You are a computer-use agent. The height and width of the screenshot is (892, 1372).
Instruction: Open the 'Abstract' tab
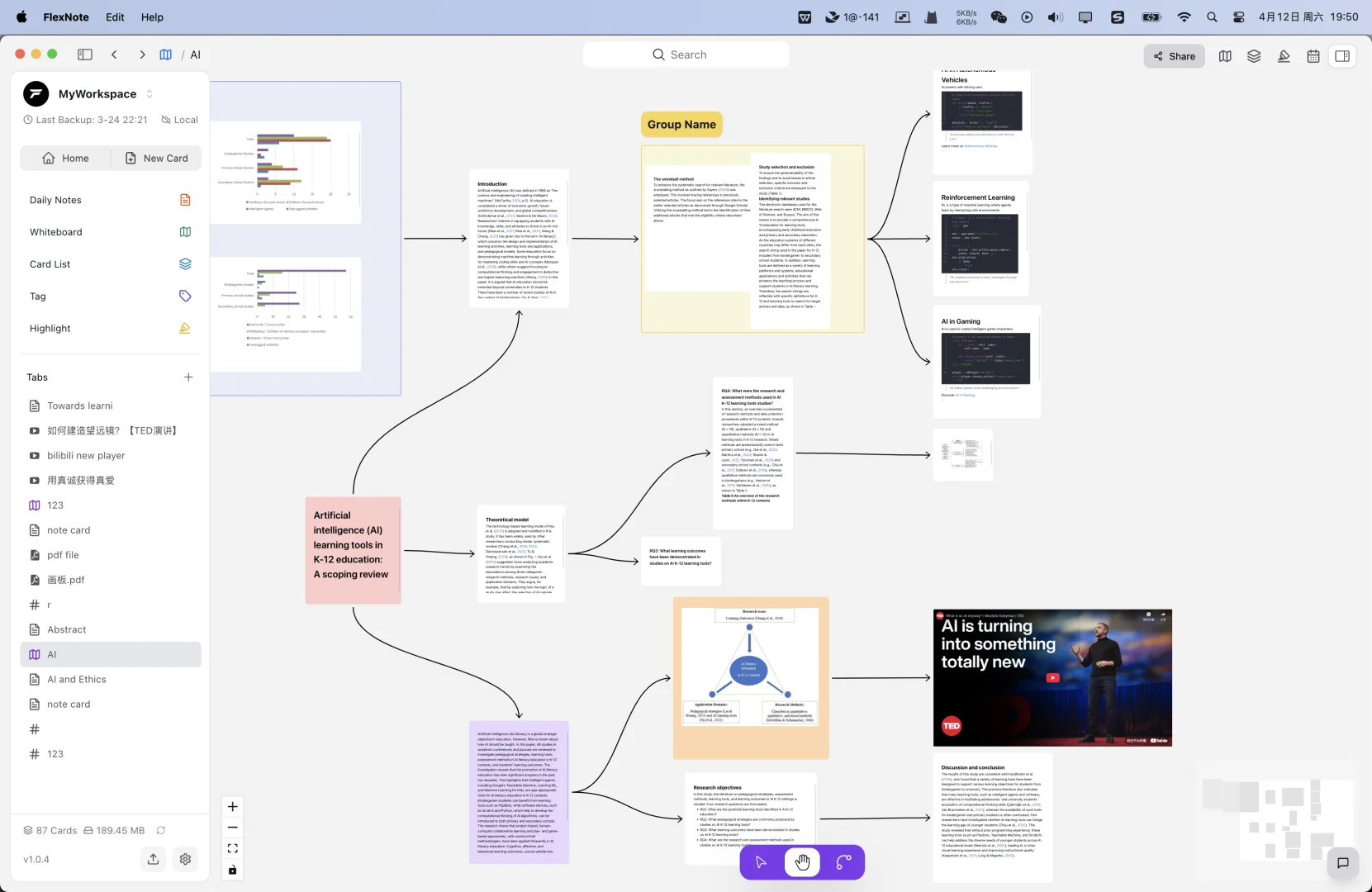click(x=111, y=629)
